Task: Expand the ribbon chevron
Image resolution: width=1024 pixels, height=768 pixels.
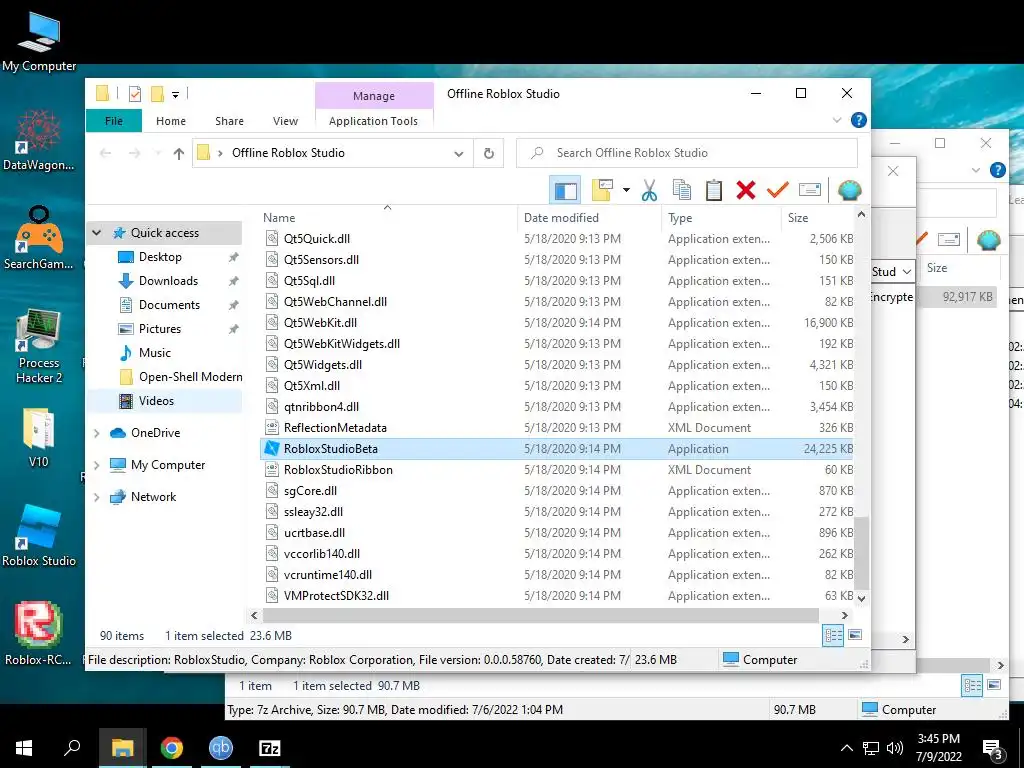Action: tap(837, 120)
